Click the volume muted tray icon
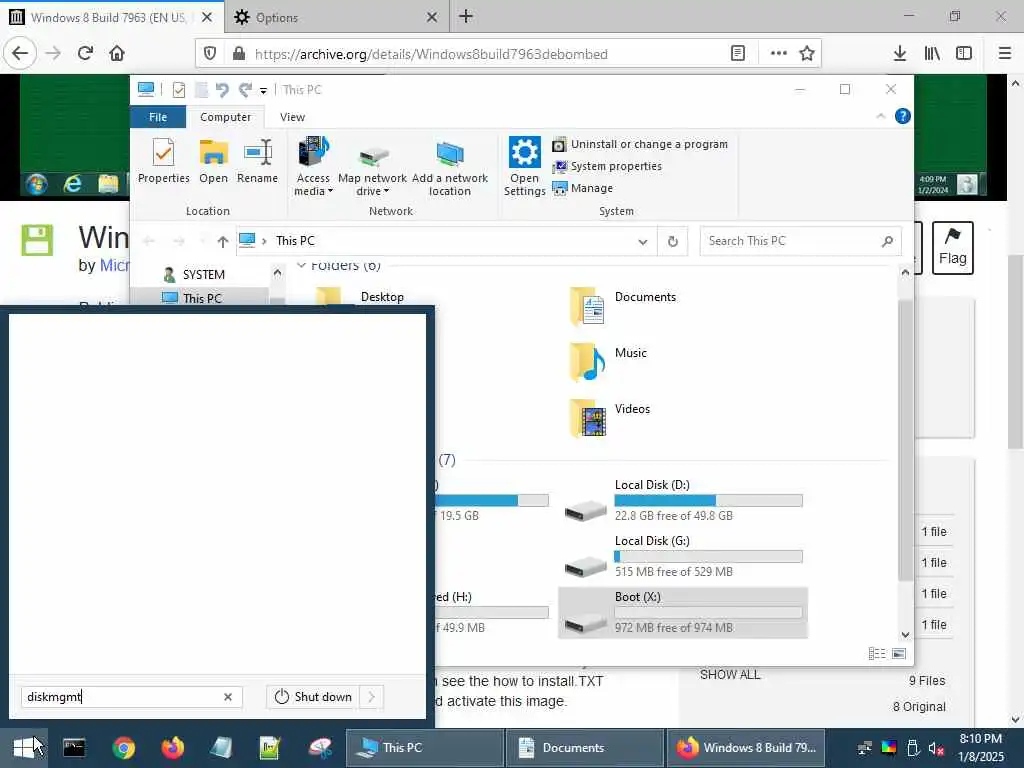 tap(936, 748)
